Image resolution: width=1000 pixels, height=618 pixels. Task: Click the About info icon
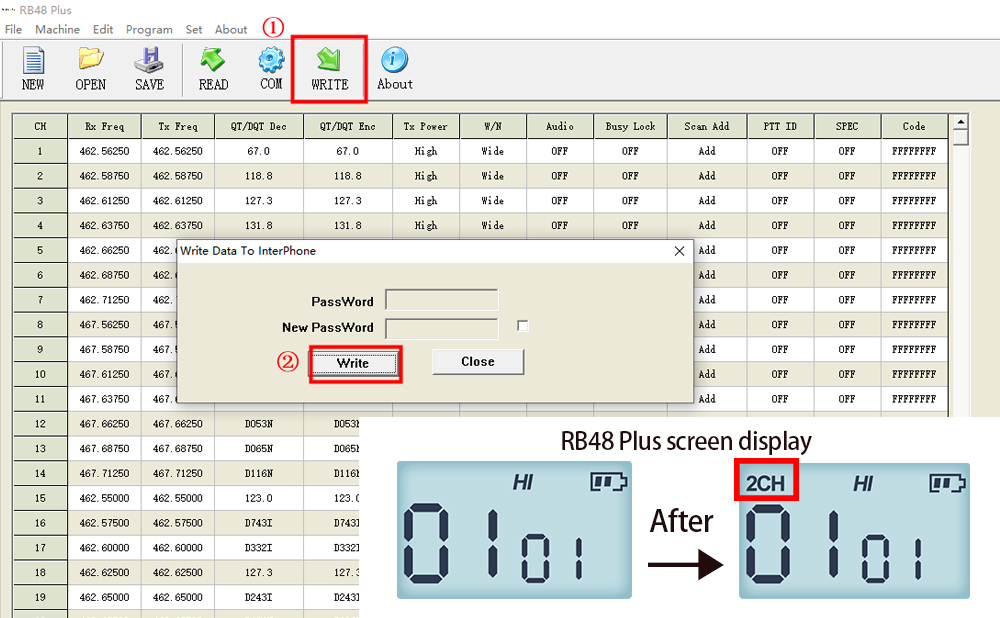395,68
